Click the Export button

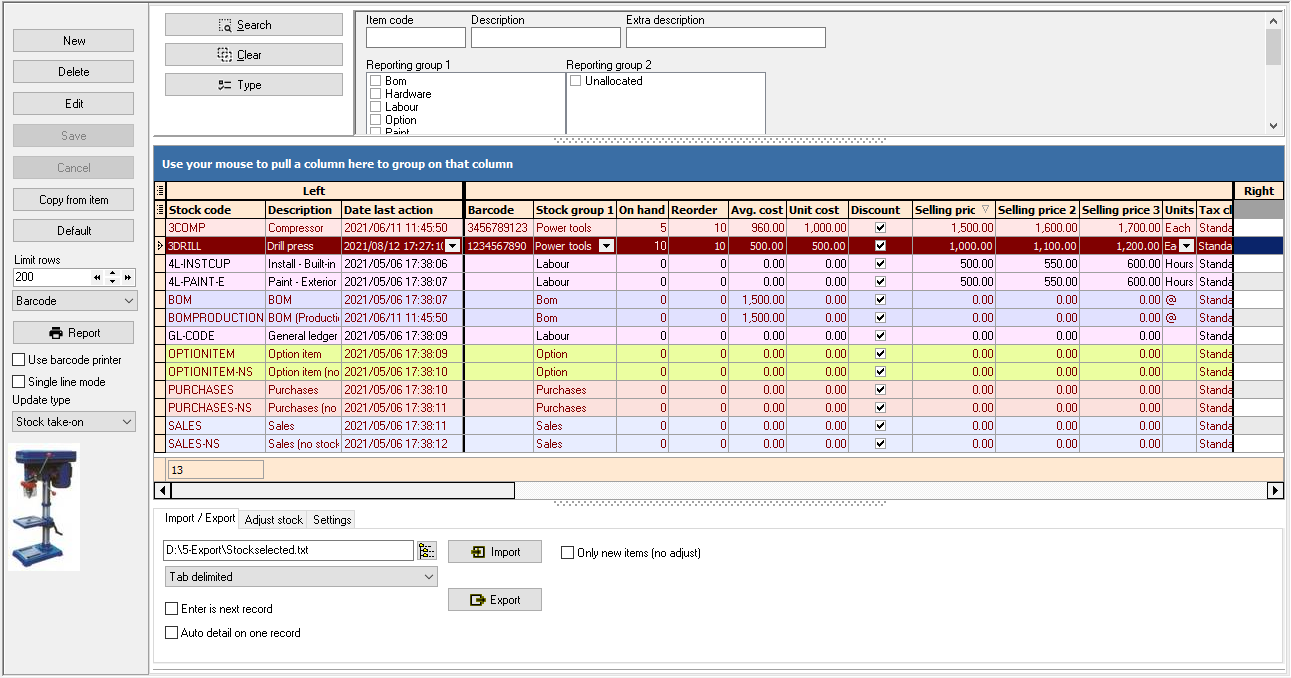click(495, 600)
